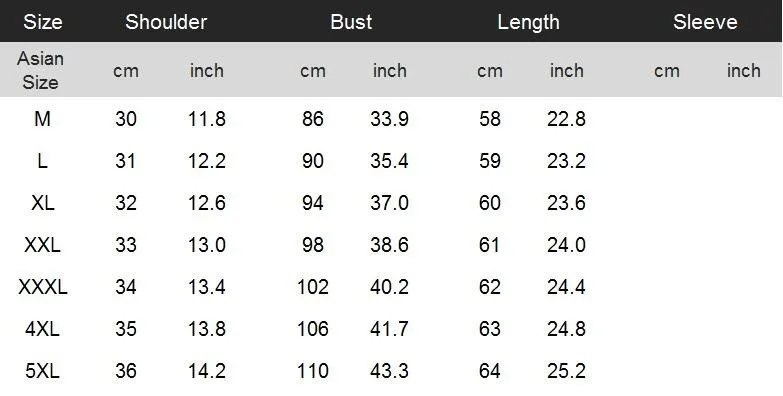
Task: Click the Sleeve column header
Action: pyautogui.click(x=705, y=22)
